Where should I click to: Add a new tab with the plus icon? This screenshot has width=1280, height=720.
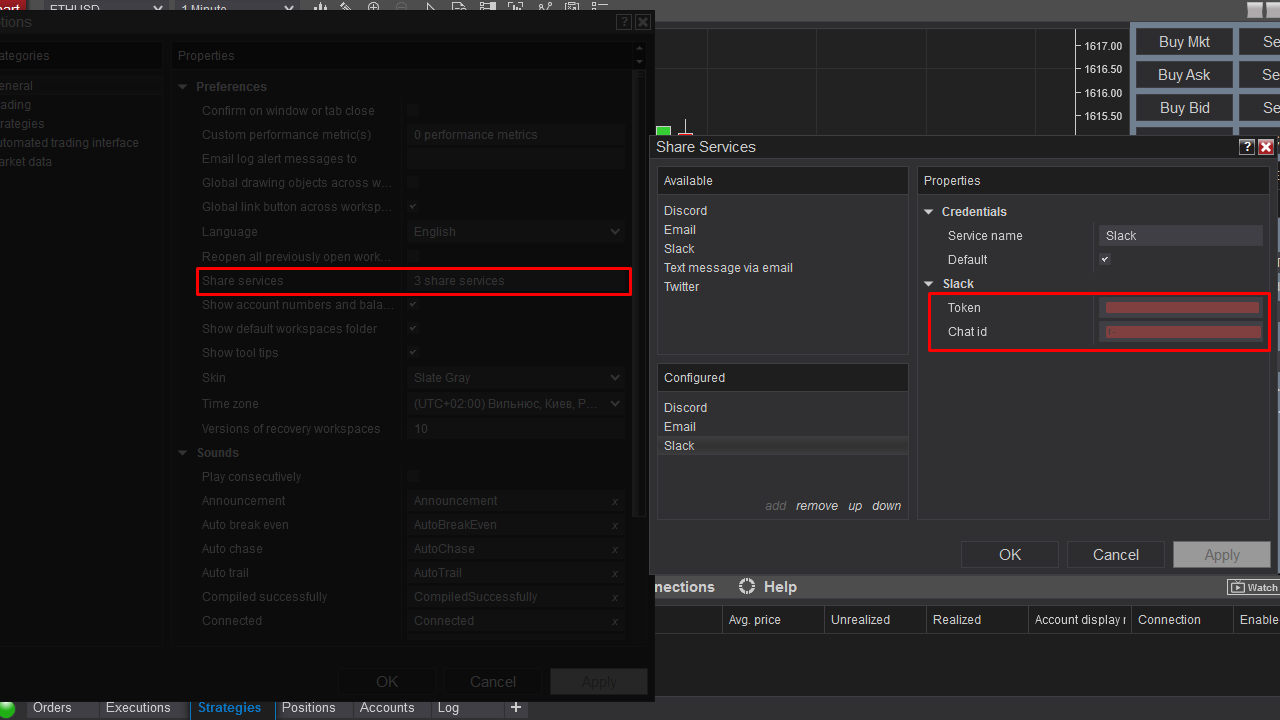(x=516, y=707)
